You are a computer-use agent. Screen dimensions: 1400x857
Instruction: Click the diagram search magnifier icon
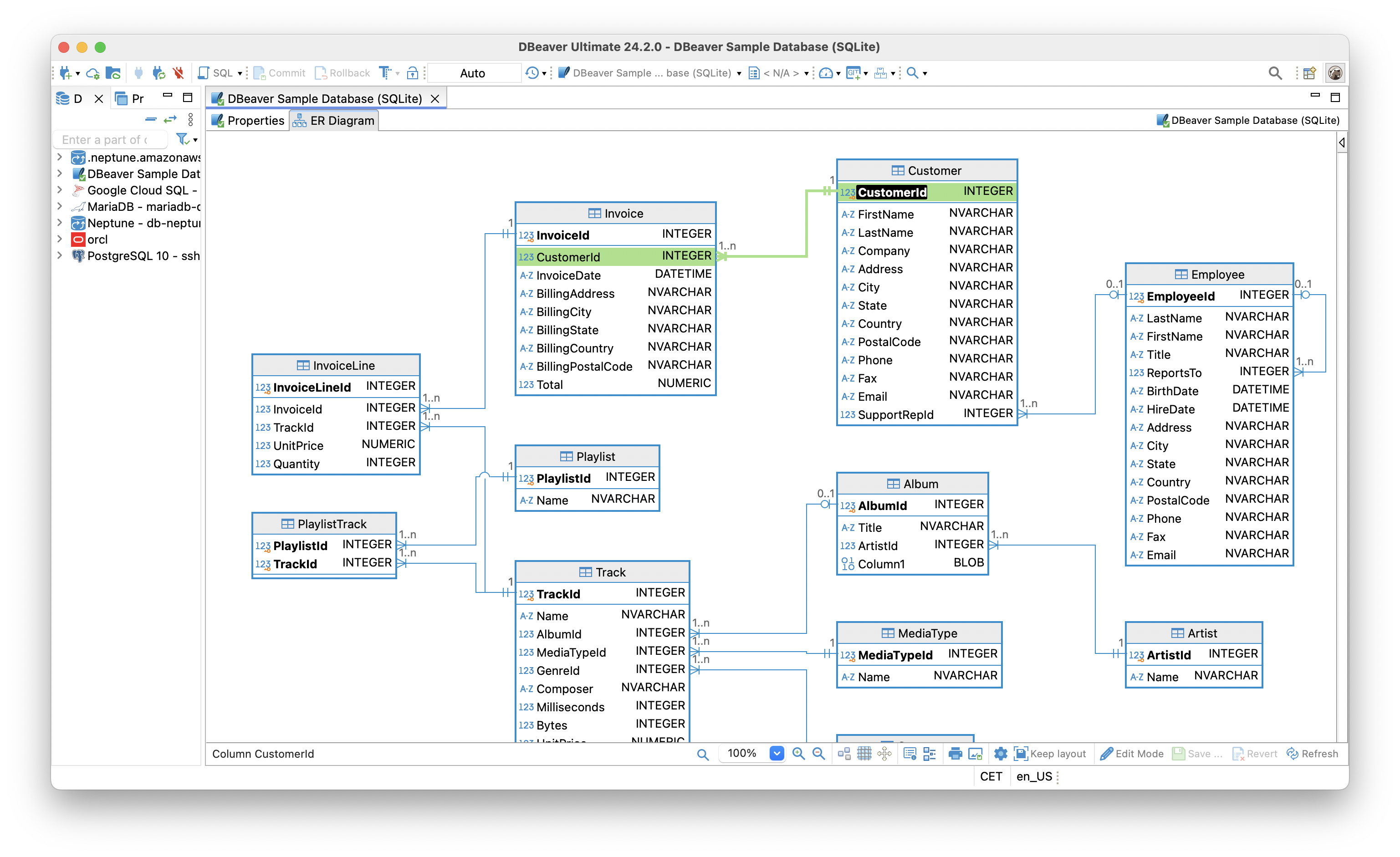pyautogui.click(x=703, y=754)
